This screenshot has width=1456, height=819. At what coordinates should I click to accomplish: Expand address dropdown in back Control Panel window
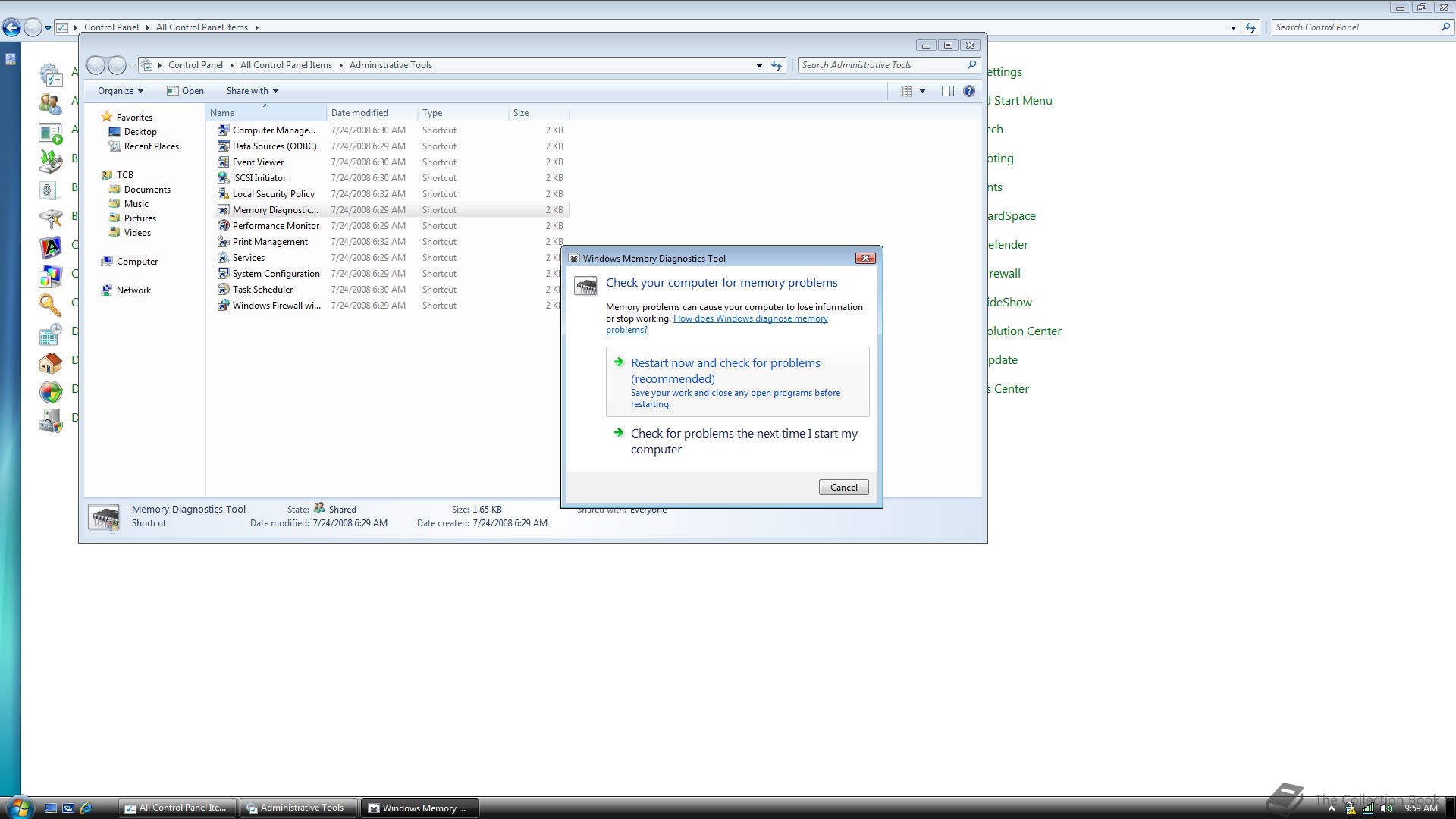pos(1233,27)
